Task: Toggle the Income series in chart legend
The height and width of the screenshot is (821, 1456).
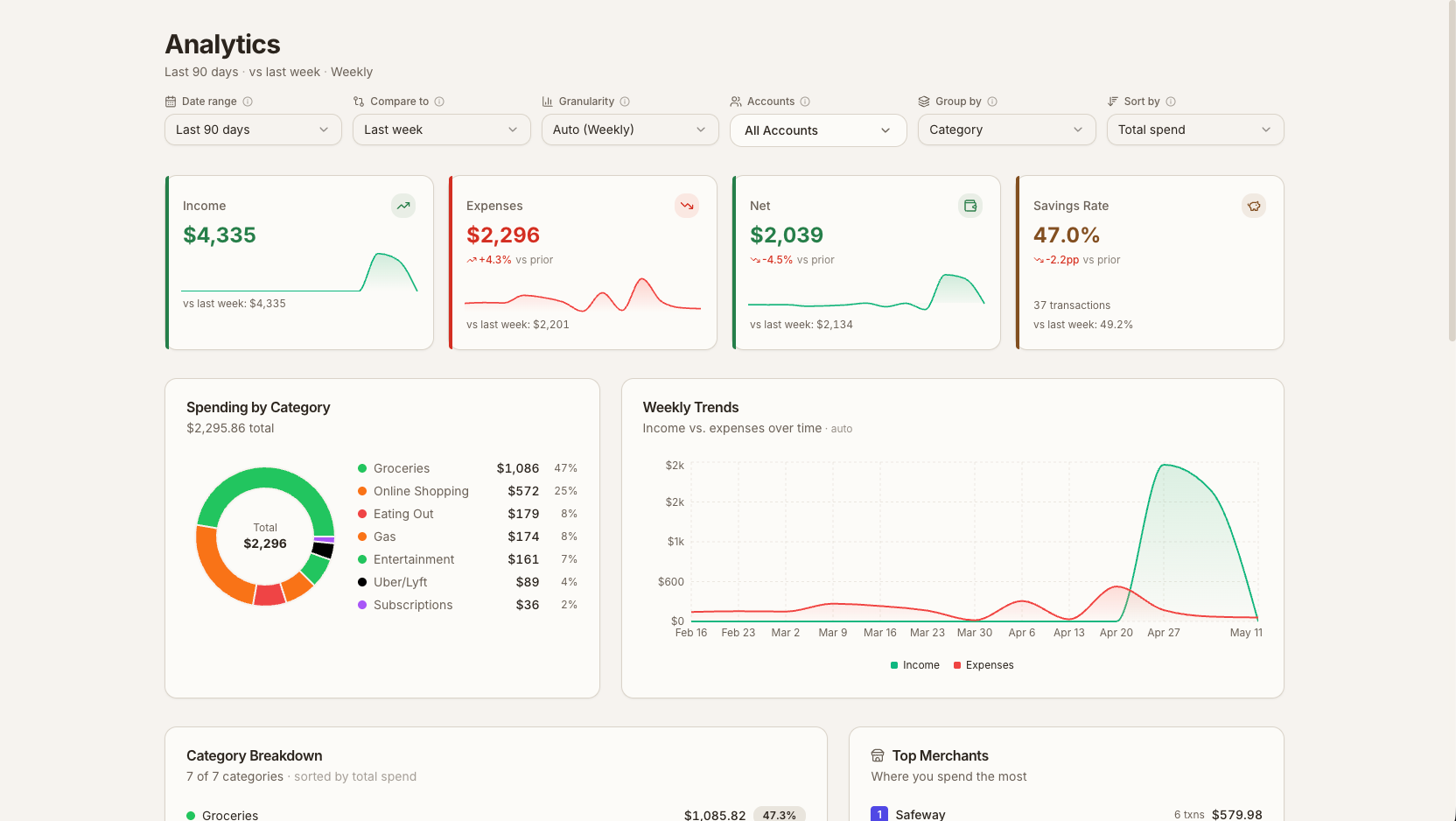Action: tap(914, 665)
